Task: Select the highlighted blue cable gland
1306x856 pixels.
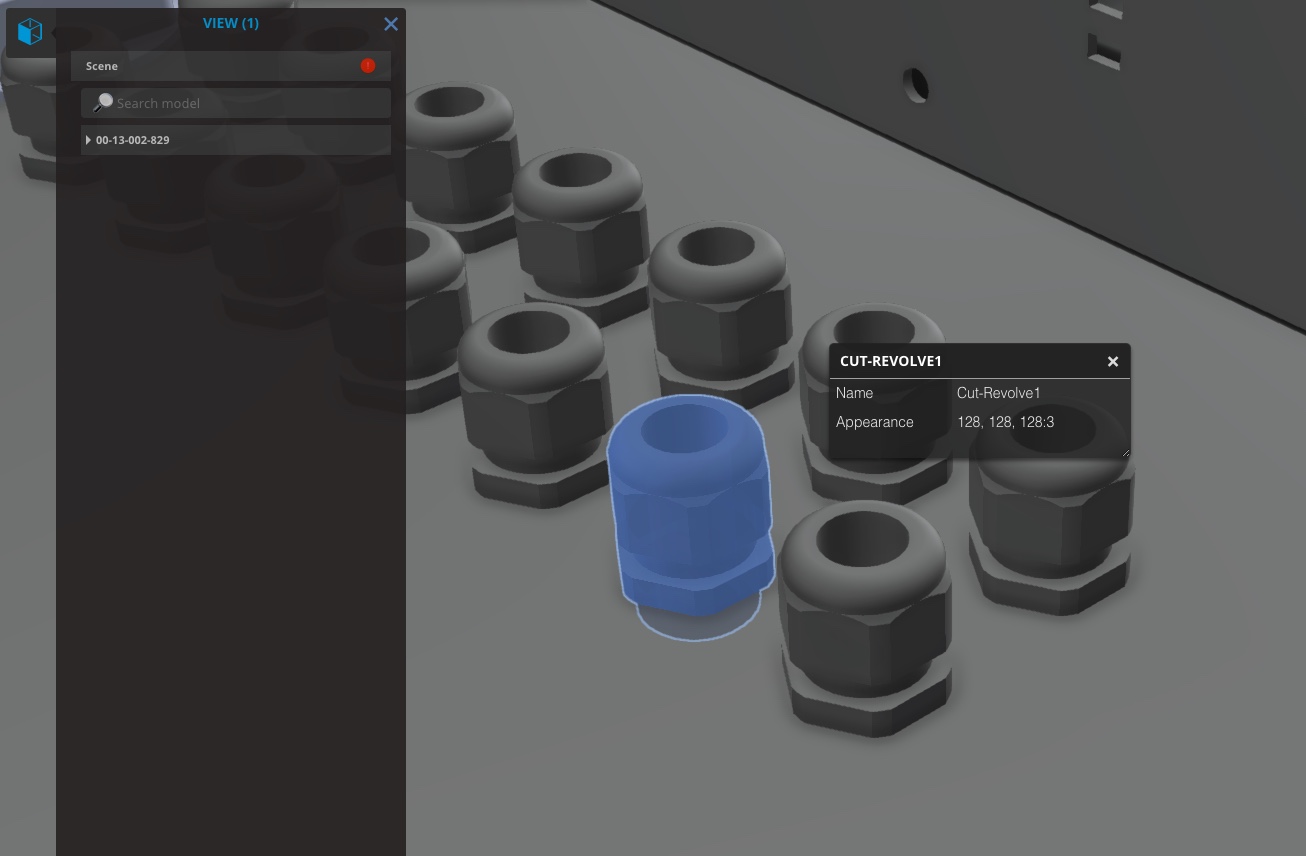Action: (690, 520)
